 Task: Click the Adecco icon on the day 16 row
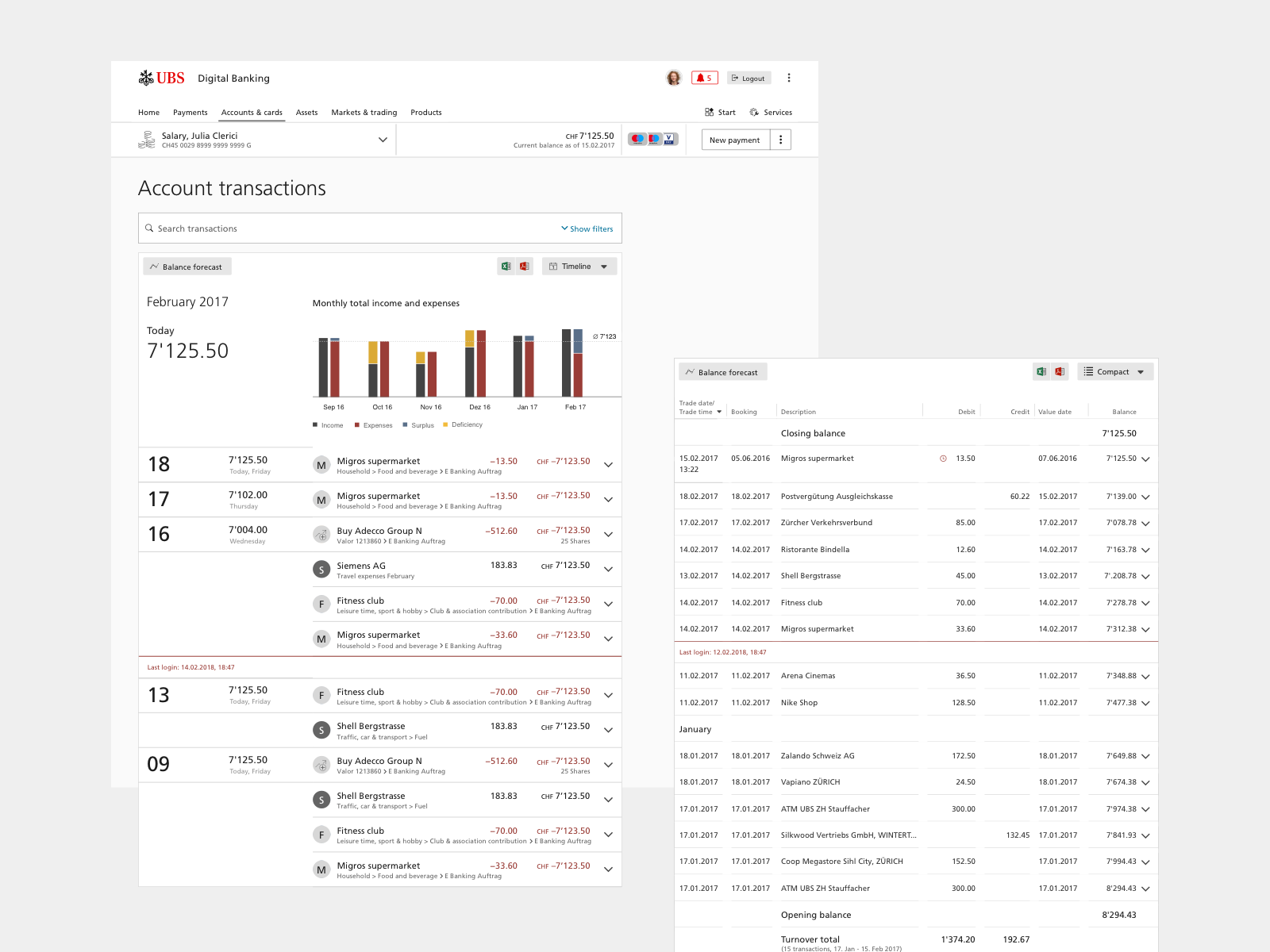coord(321,535)
